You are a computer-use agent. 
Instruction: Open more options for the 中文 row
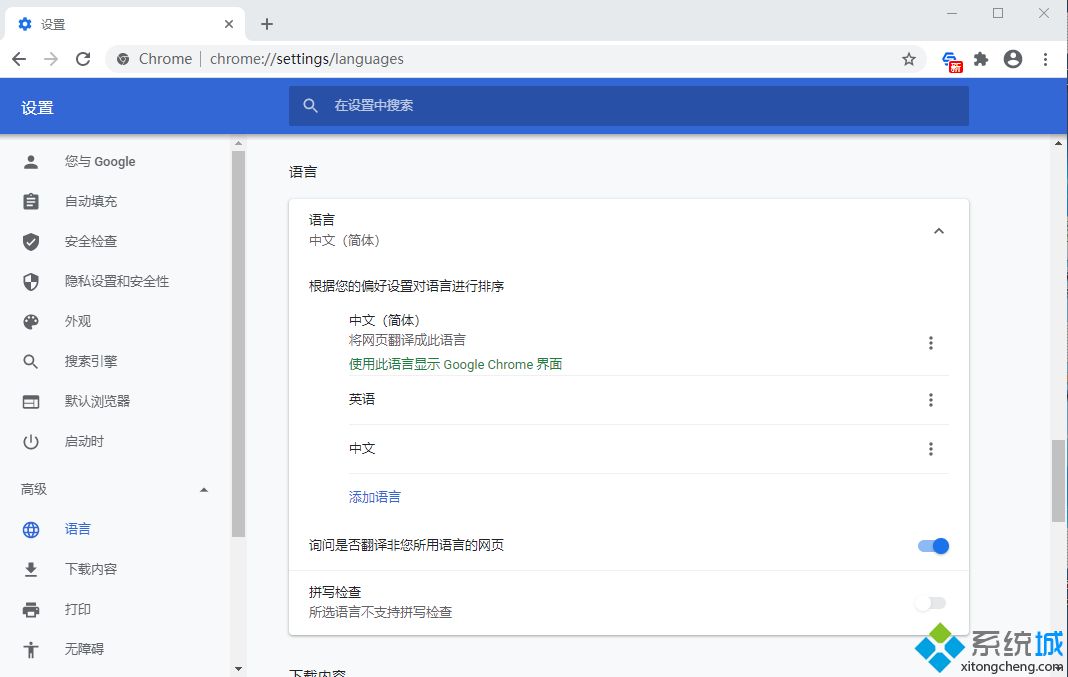click(x=930, y=449)
